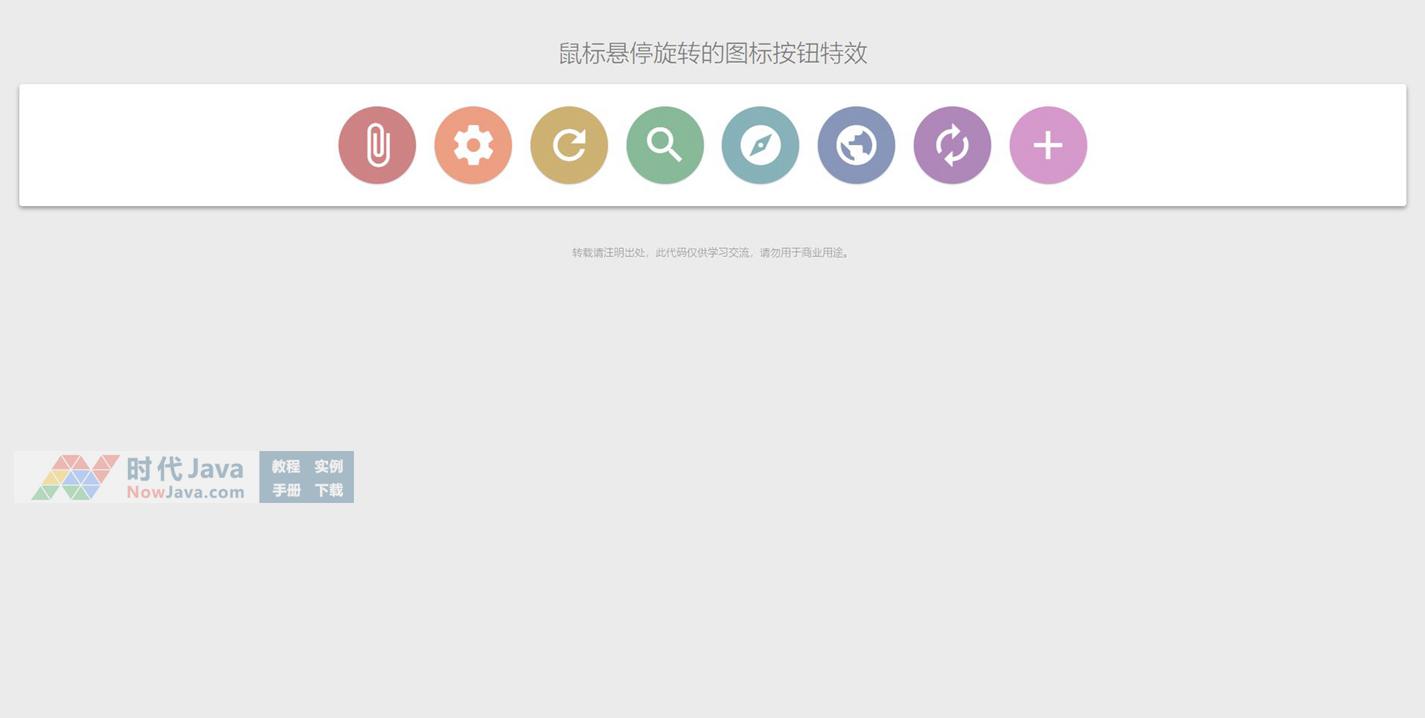Viewport: 1425px width, 718px height.
Task: Click the 时代Java watermark title
Action: point(185,468)
